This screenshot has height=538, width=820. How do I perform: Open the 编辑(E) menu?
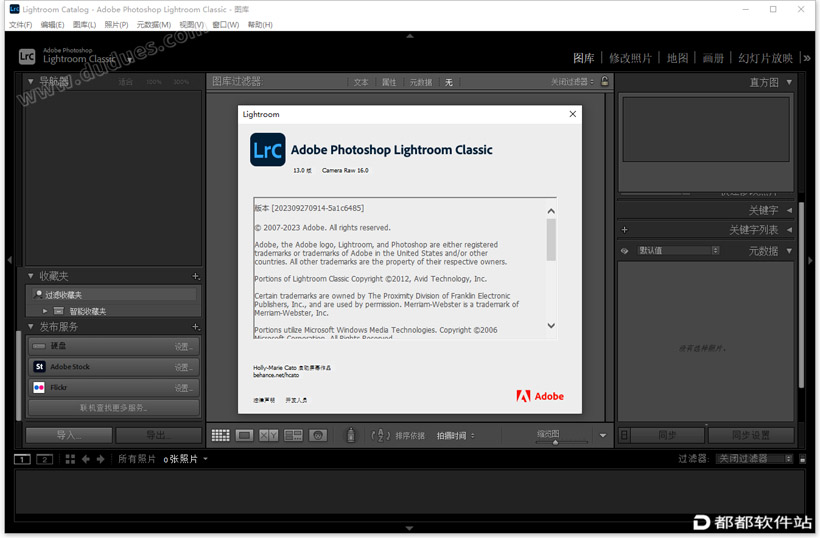[x=52, y=25]
